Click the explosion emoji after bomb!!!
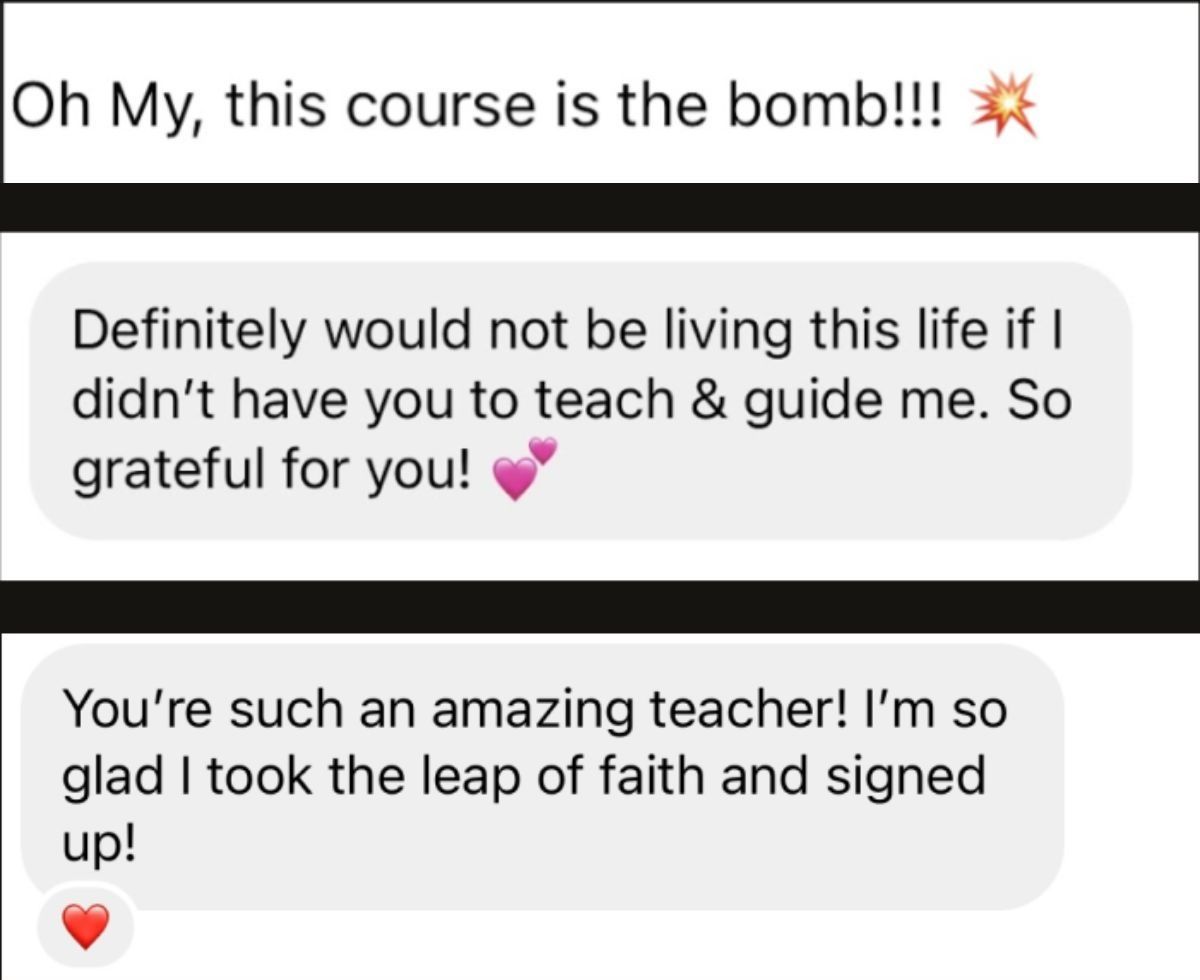 (x=999, y=107)
